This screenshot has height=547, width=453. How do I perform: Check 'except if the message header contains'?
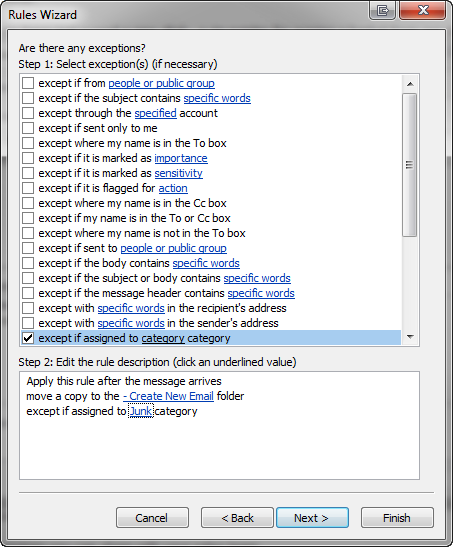[x=28, y=293]
